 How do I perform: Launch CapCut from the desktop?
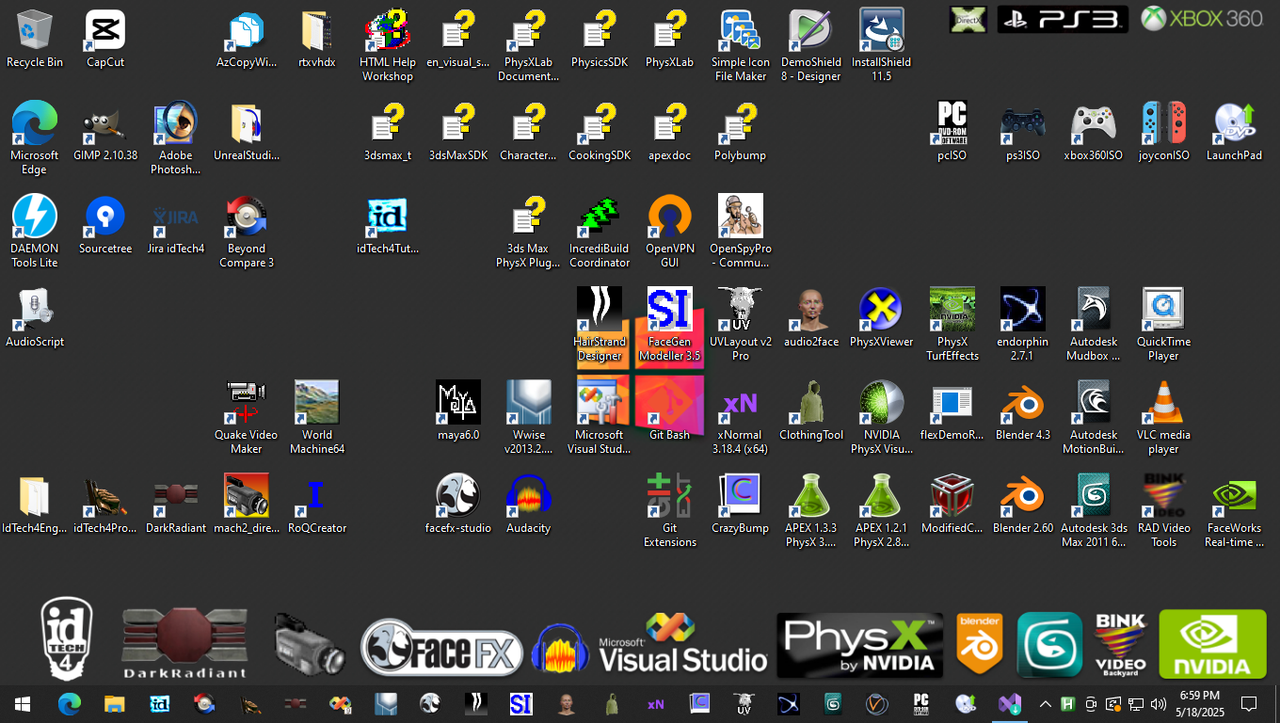(105, 39)
